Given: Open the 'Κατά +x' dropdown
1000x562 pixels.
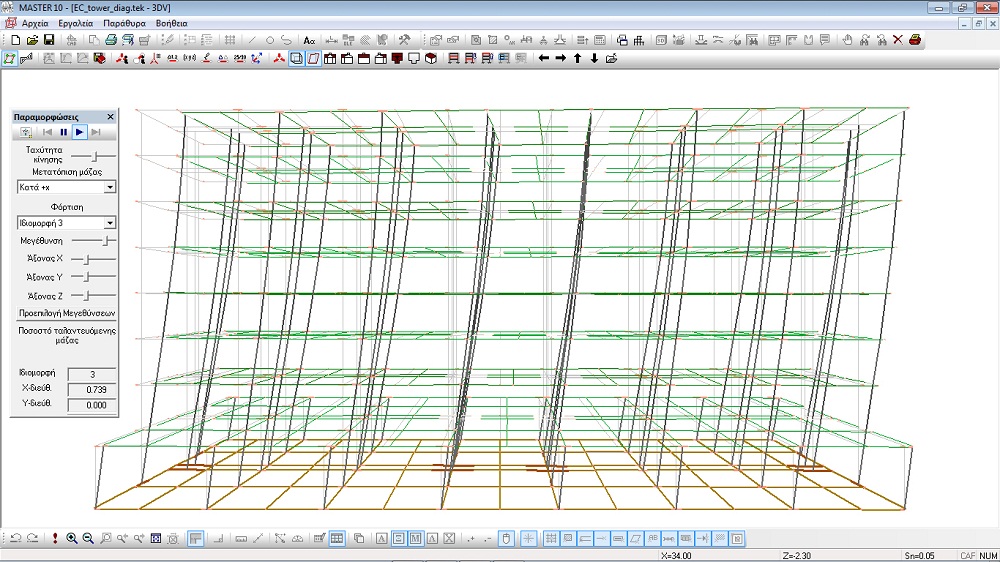Looking at the screenshot, I should pyautogui.click(x=109, y=187).
